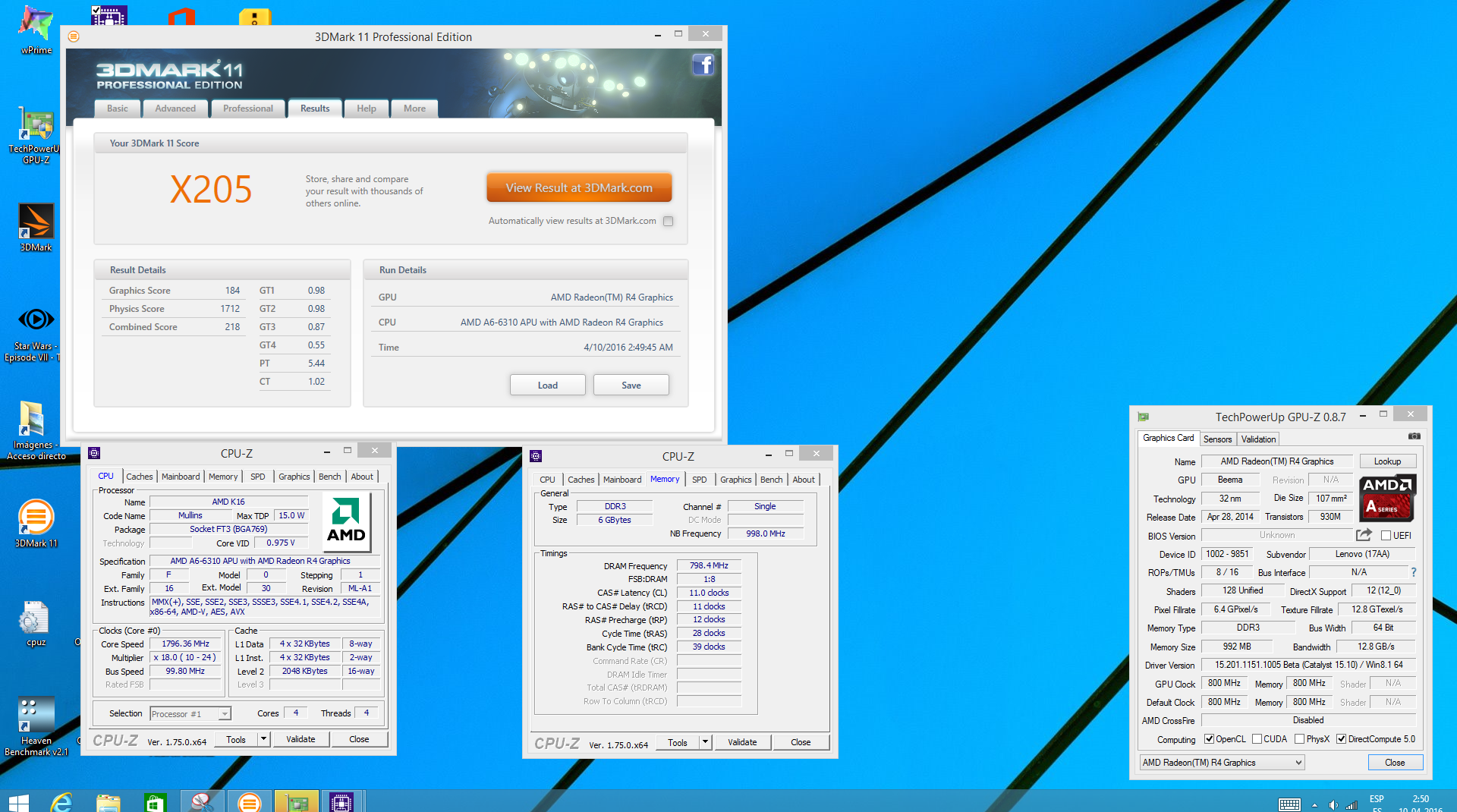
Task: Click Validate in the left CPU-Z window
Action: 301,738
